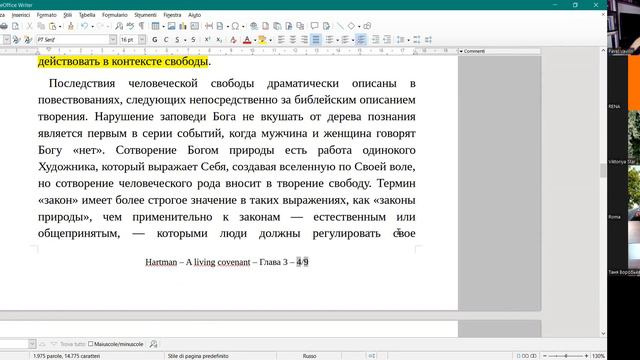Toggle strikethrough S button

pyautogui.click(x=193, y=40)
